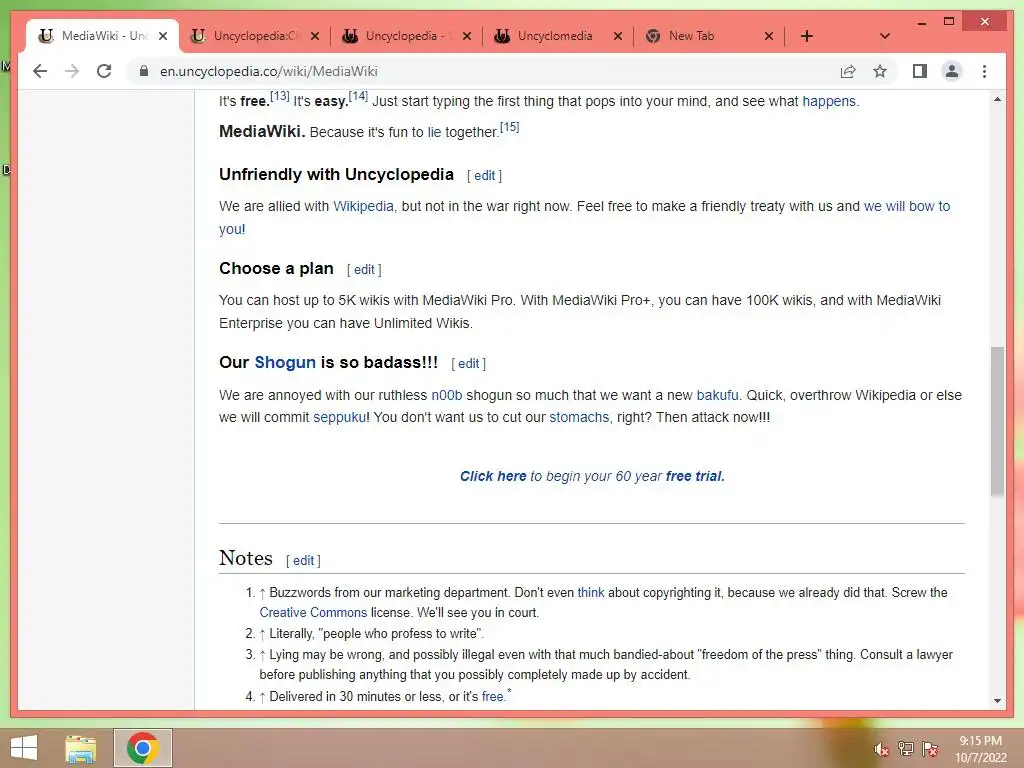Viewport: 1024px width, 768px height.
Task: Reload the MediaWiki page
Action: (104, 71)
